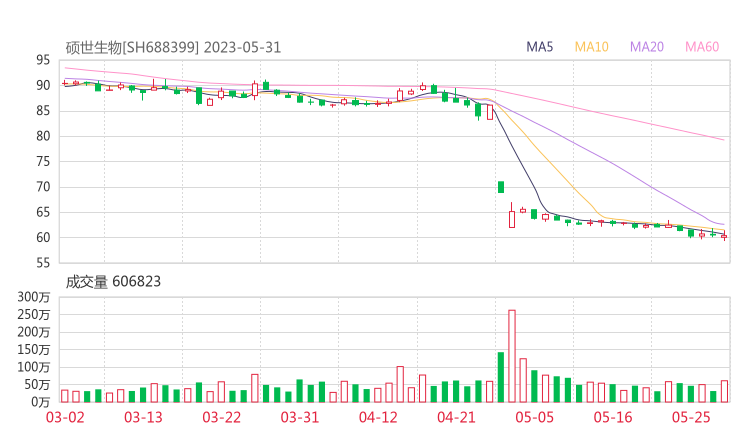Click the 04-12 date label
The width and height of the screenshot is (740, 440).
[378, 417]
